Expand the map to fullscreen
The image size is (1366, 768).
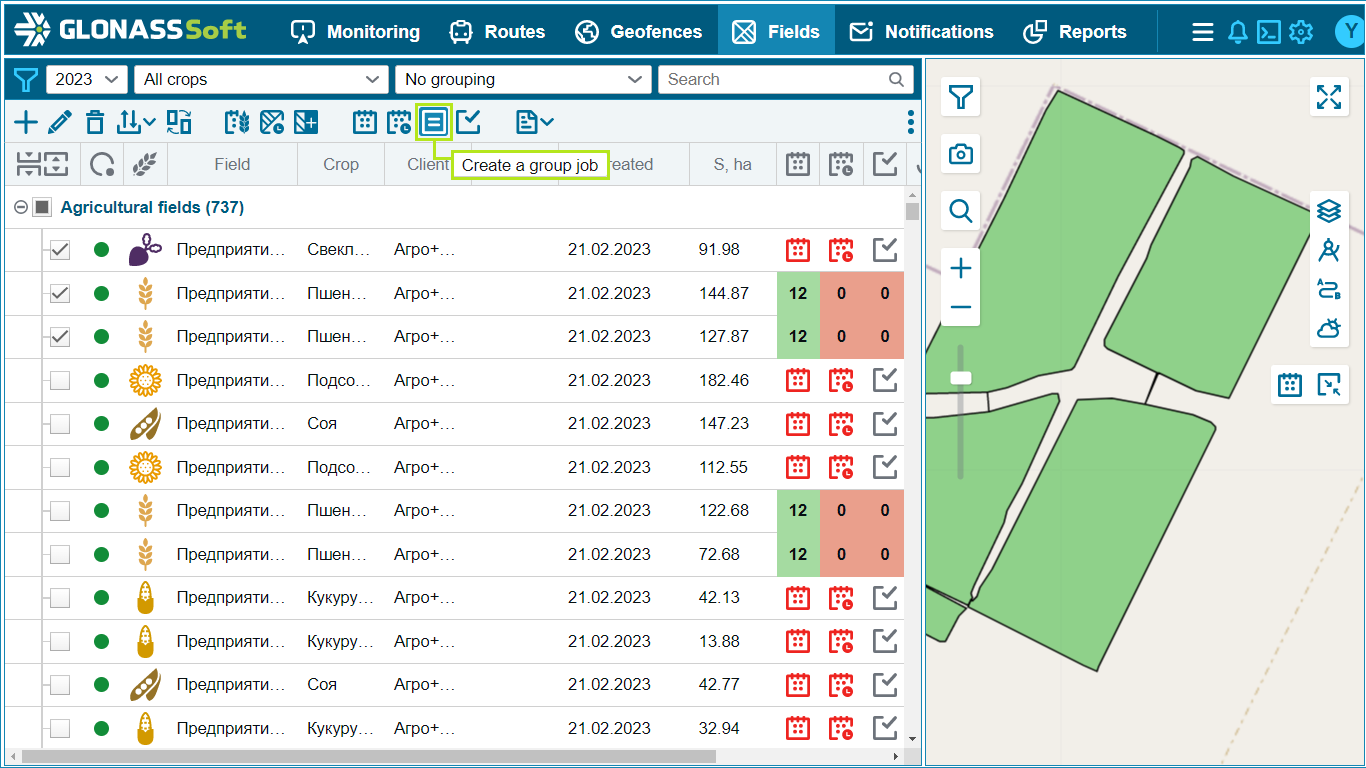(1329, 97)
